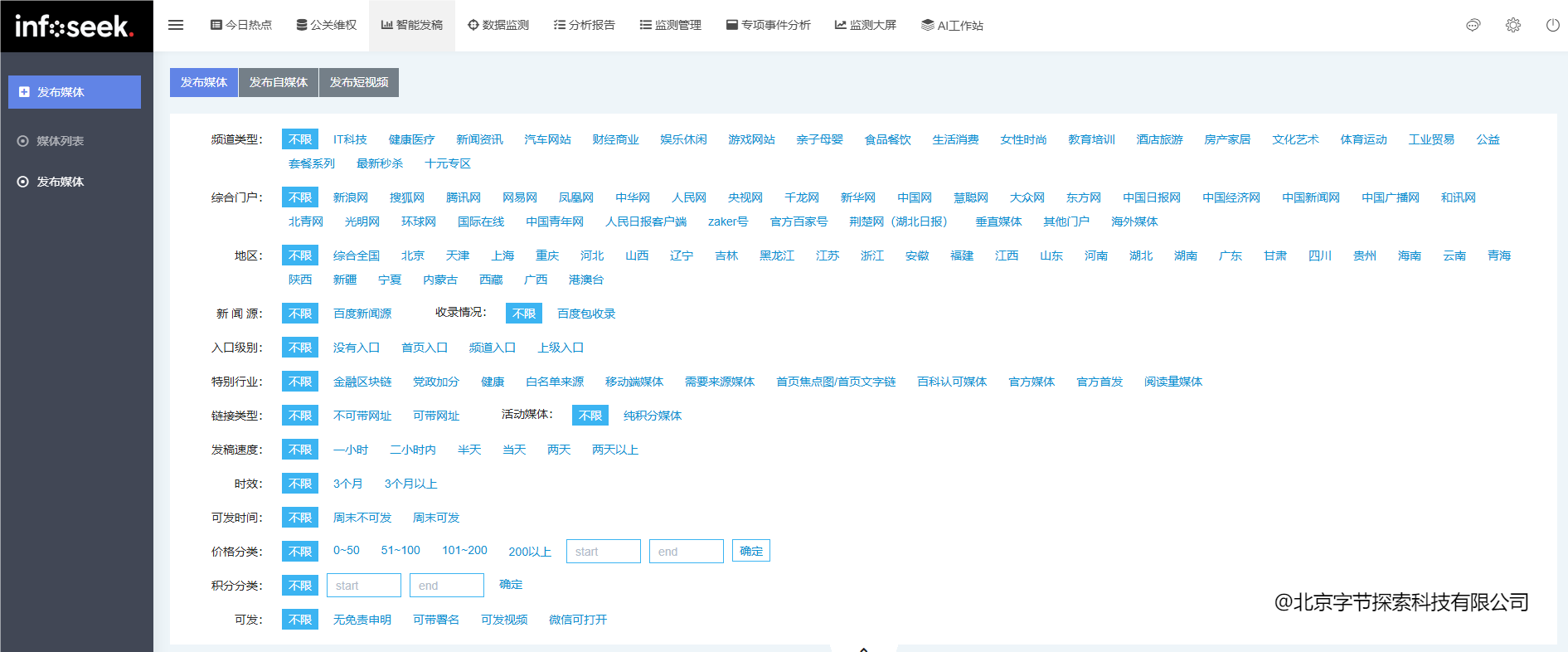This screenshot has height=652, width=1568.
Task: Click 百度新闻源 news source filter
Action: click(362, 314)
